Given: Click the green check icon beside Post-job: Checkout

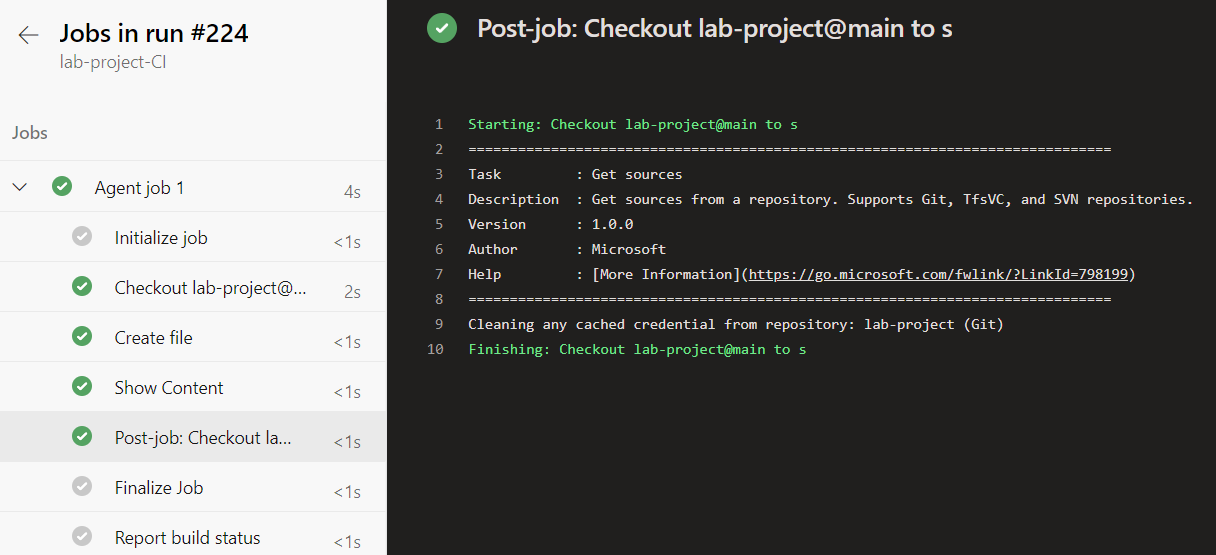Looking at the screenshot, I should click(x=82, y=437).
